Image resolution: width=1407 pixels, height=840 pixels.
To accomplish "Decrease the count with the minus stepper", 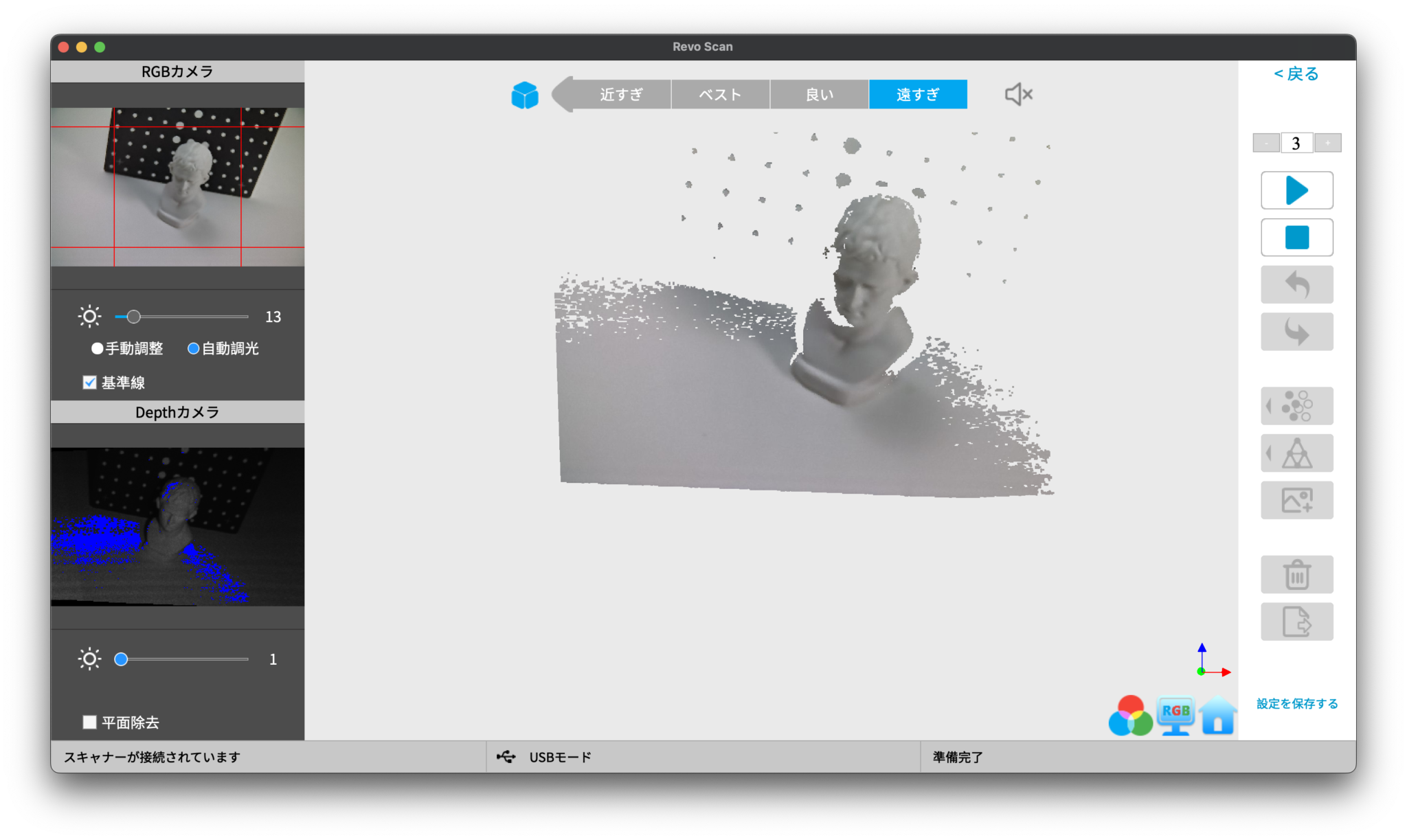I will [1266, 143].
